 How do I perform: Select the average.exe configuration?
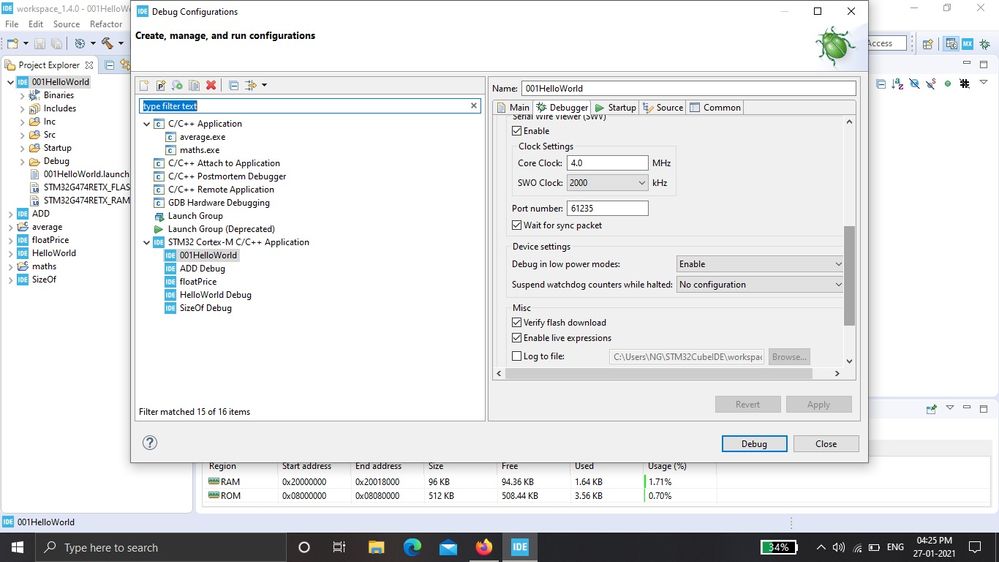[x=202, y=137]
